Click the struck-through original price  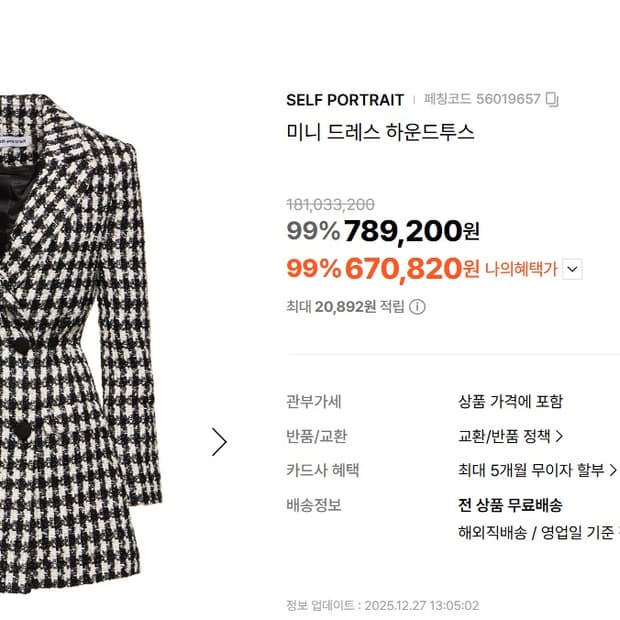click(331, 205)
